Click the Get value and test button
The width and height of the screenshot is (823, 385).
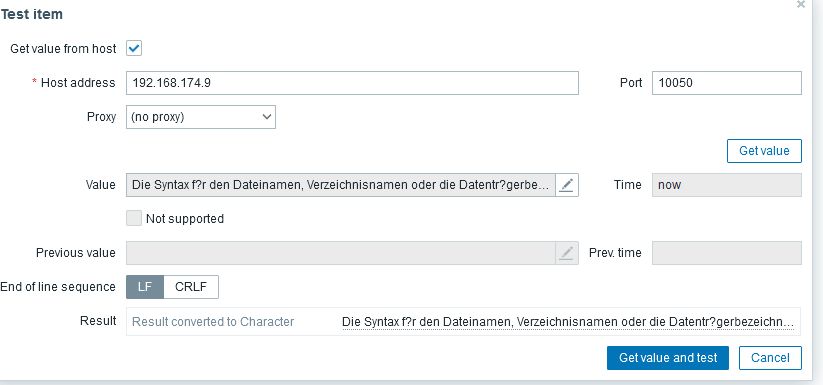tap(668, 358)
